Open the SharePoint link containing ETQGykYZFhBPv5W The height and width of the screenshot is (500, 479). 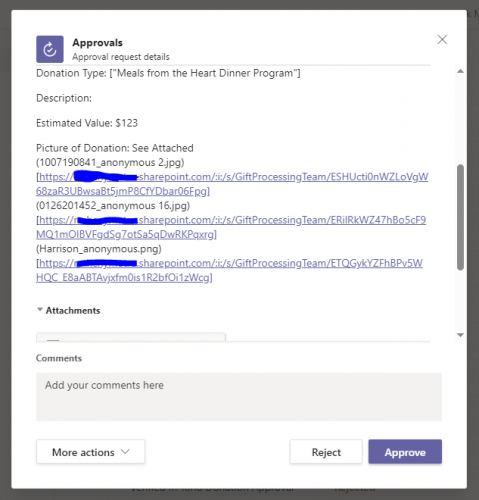click(229, 270)
